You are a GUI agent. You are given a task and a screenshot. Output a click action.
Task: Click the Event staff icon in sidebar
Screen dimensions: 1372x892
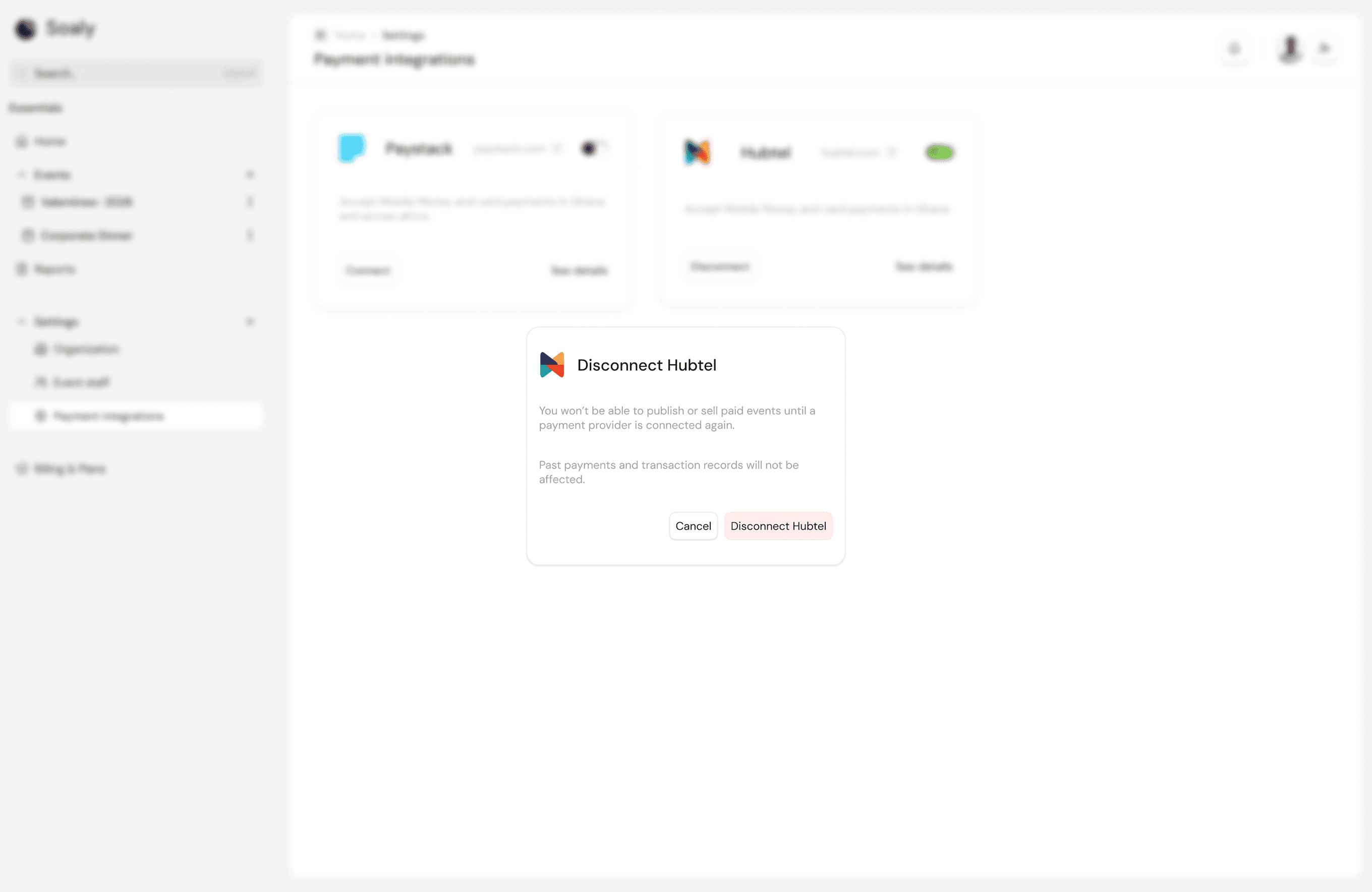click(x=40, y=382)
